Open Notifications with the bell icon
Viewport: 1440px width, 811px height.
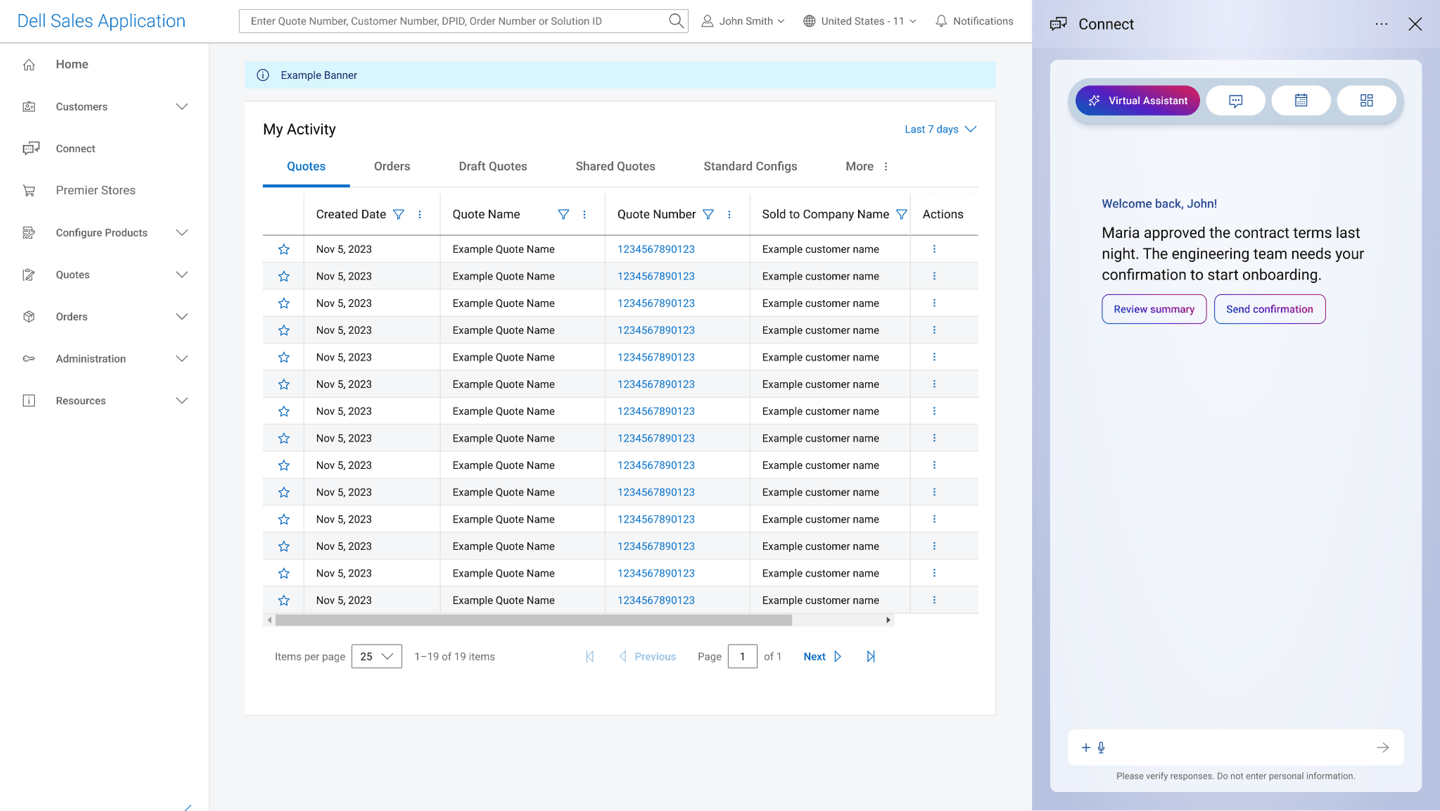tap(941, 21)
